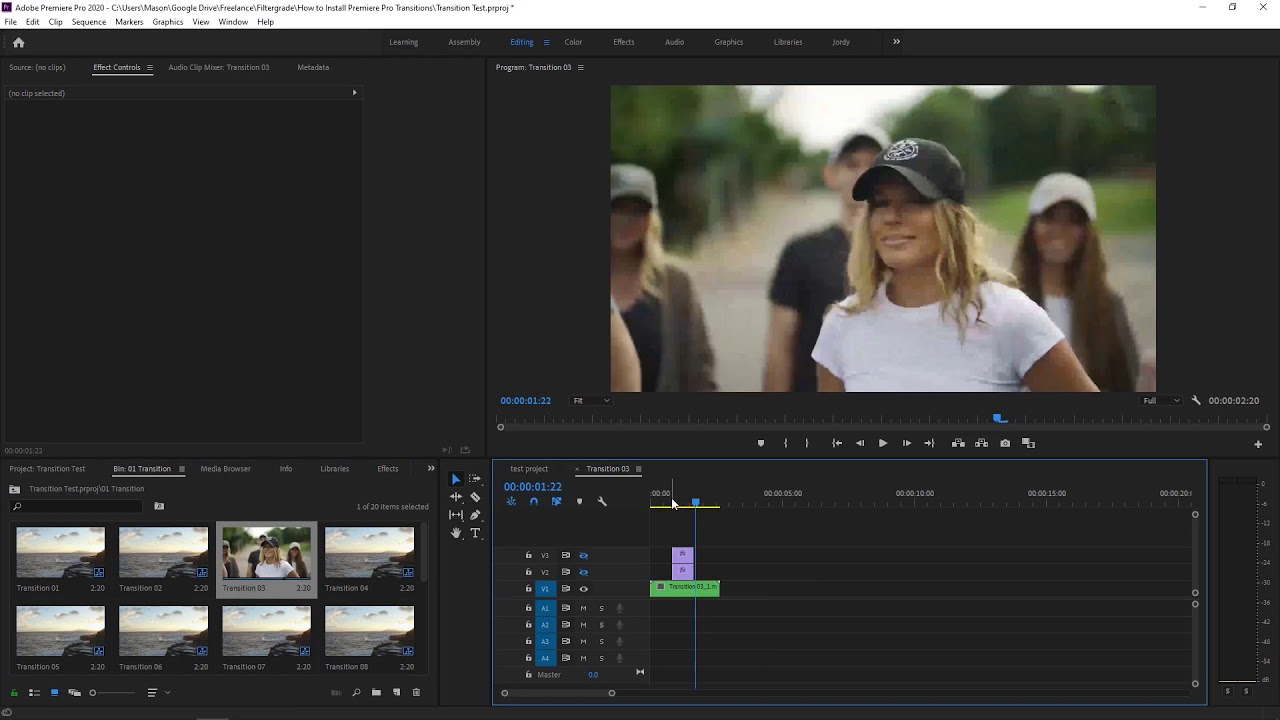The height and width of the screenshot is (720, 1280).
Task: Click the Export Frame camera icon
Action: 1005,443
